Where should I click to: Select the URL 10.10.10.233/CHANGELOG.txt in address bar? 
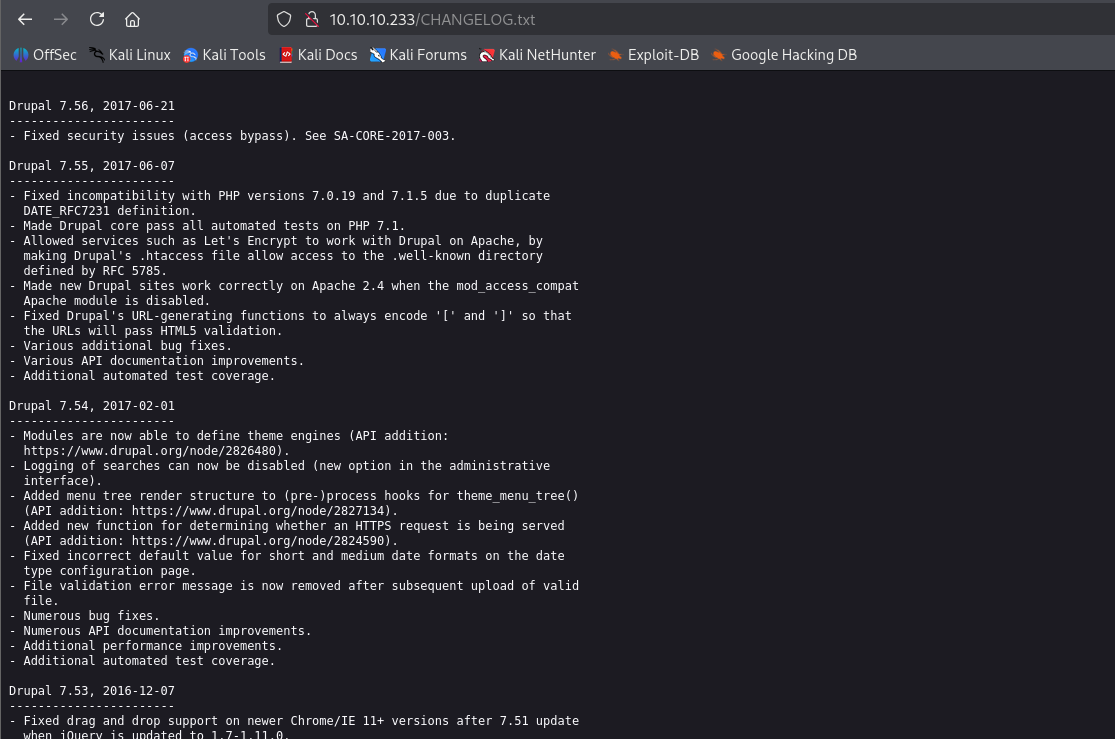coord(432,19)
